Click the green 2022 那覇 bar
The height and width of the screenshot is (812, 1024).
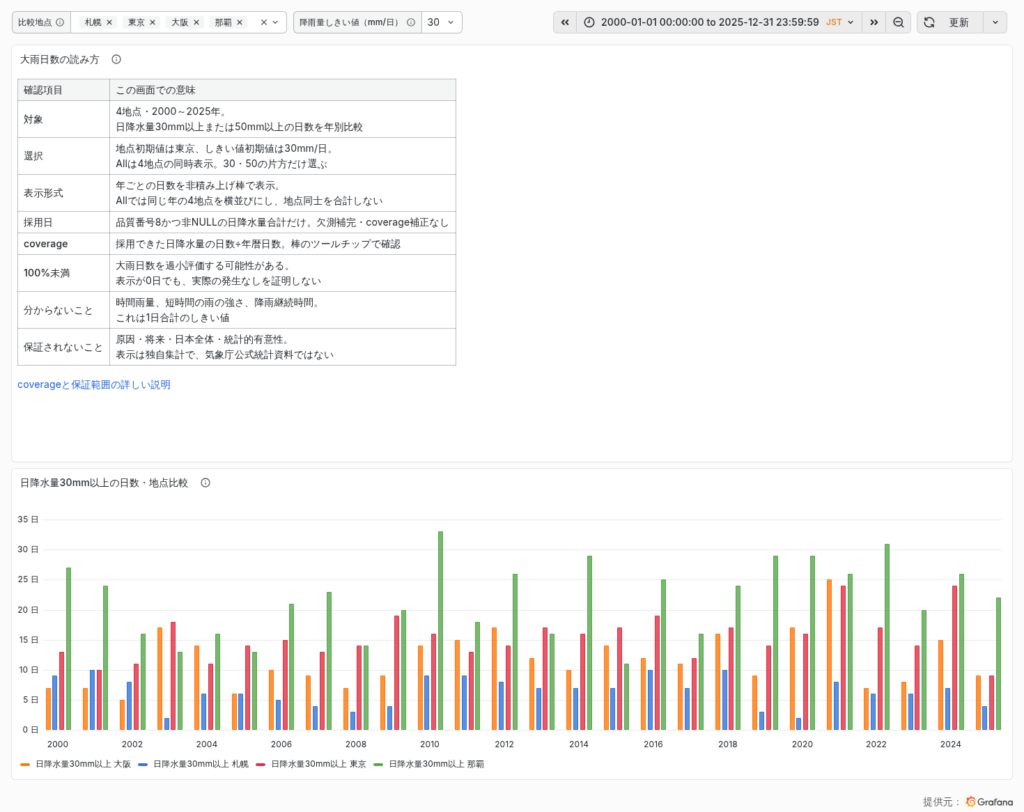pos(887,636)
